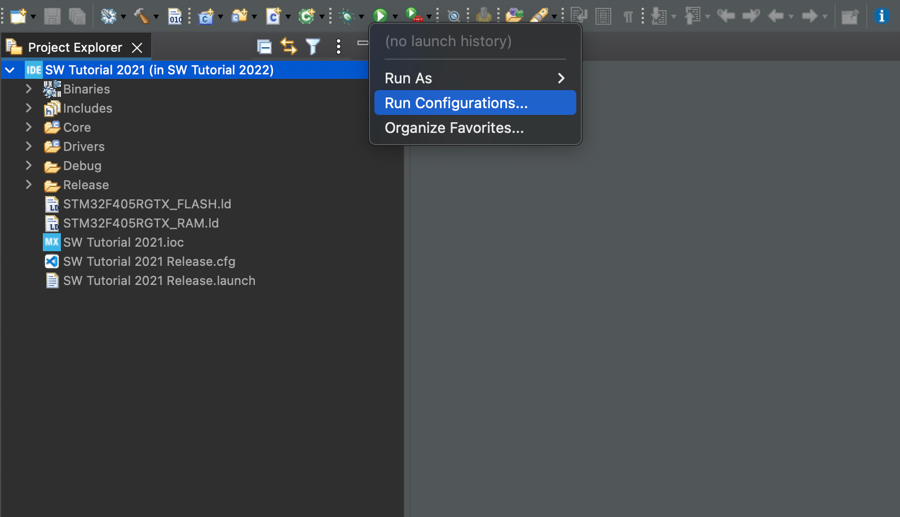This screenshot has width=900, height=517.
Task: Expand the Core folder
Action: [x=29, y=127]
